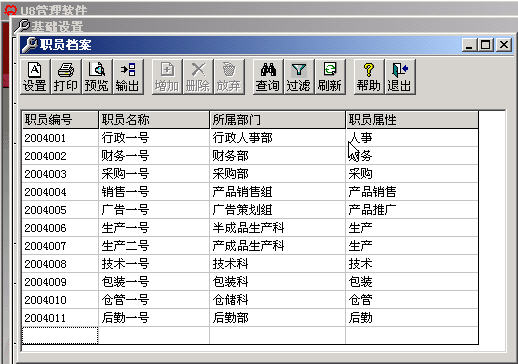Click the attribute cell 产品推广

click(412, 210)
